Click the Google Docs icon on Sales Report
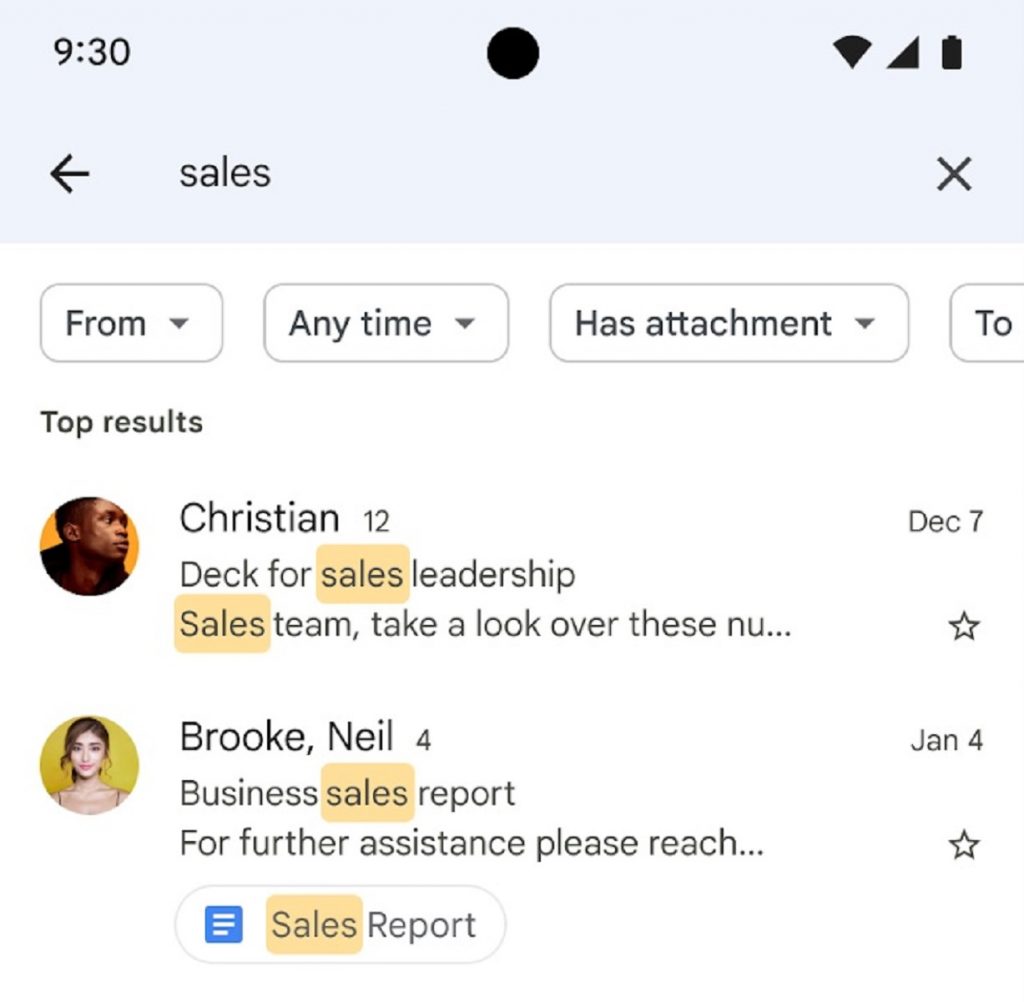1024x1002 pixels. click(x=222, y=923)
